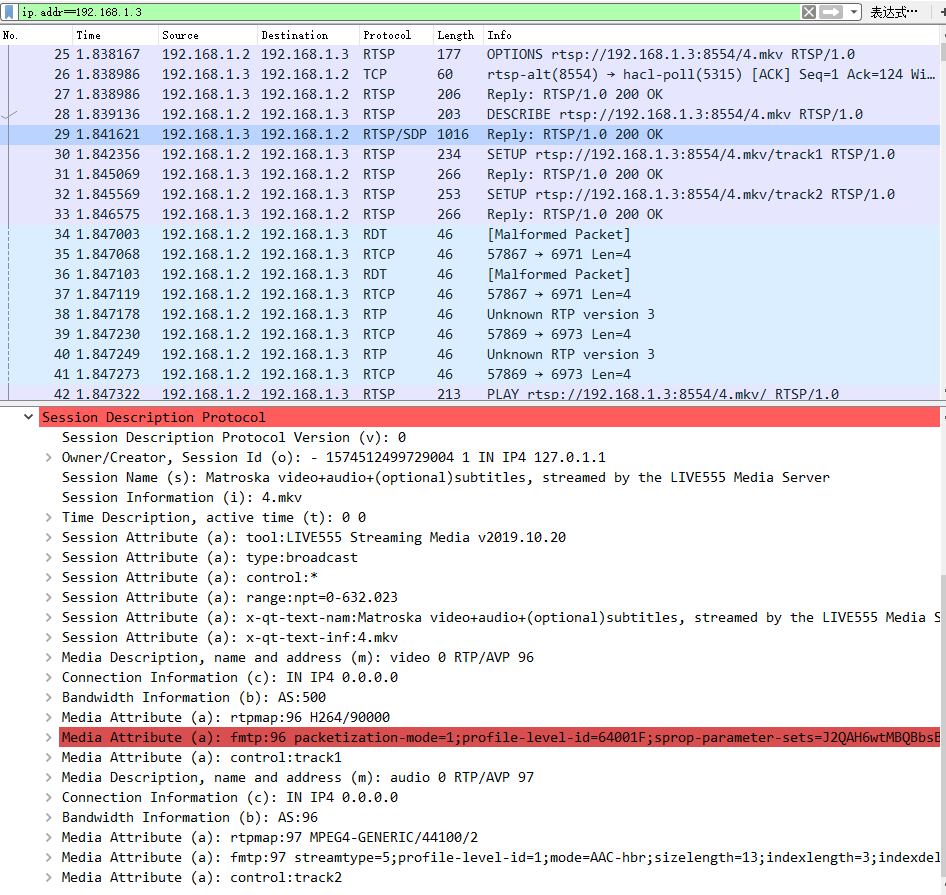Expand the rtpmap:96 H264/90000 media attribute
This screenshot has height=895, width=946.
(x=49, y=717)
